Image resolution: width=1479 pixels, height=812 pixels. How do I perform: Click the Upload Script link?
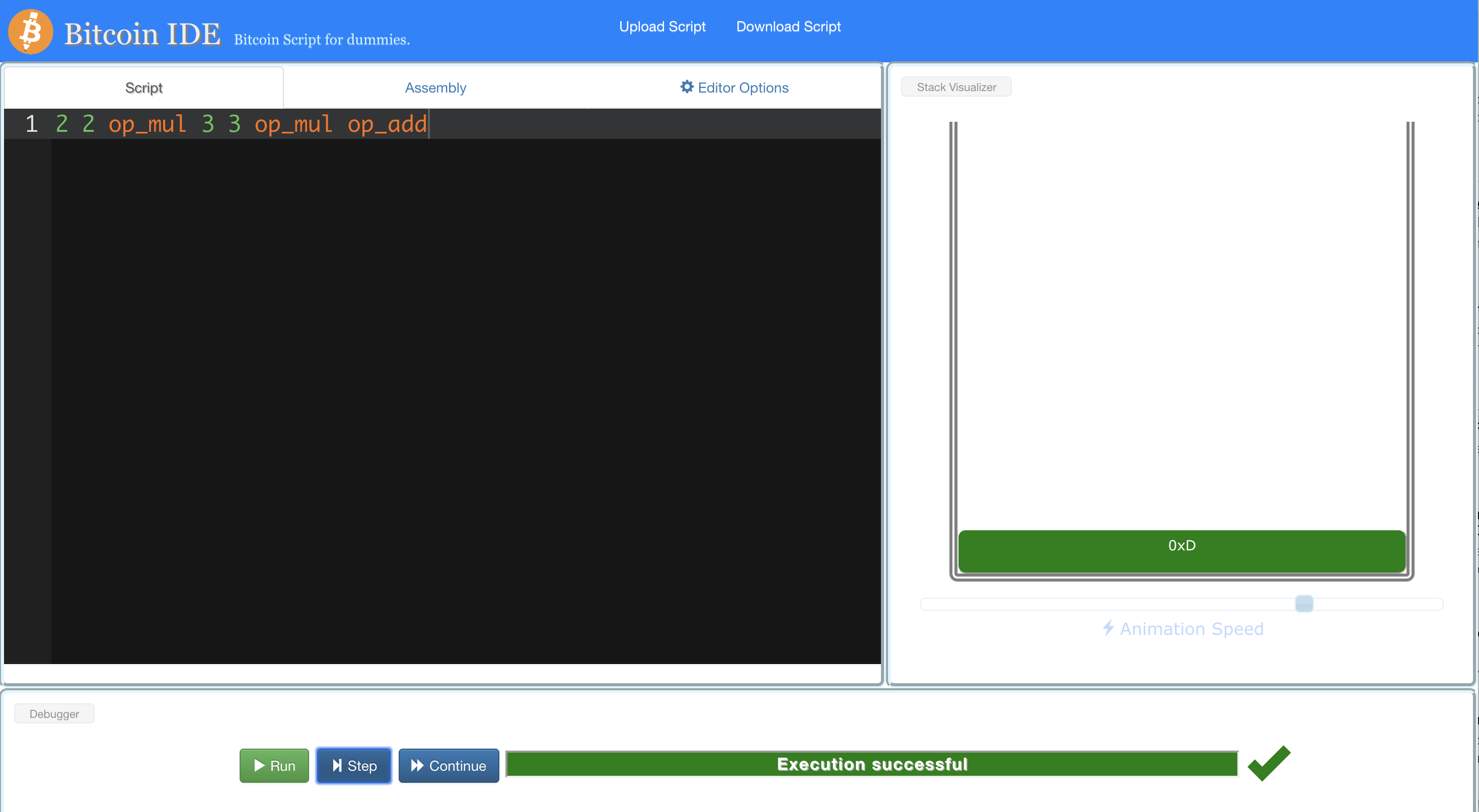click(x=662, y=26)
